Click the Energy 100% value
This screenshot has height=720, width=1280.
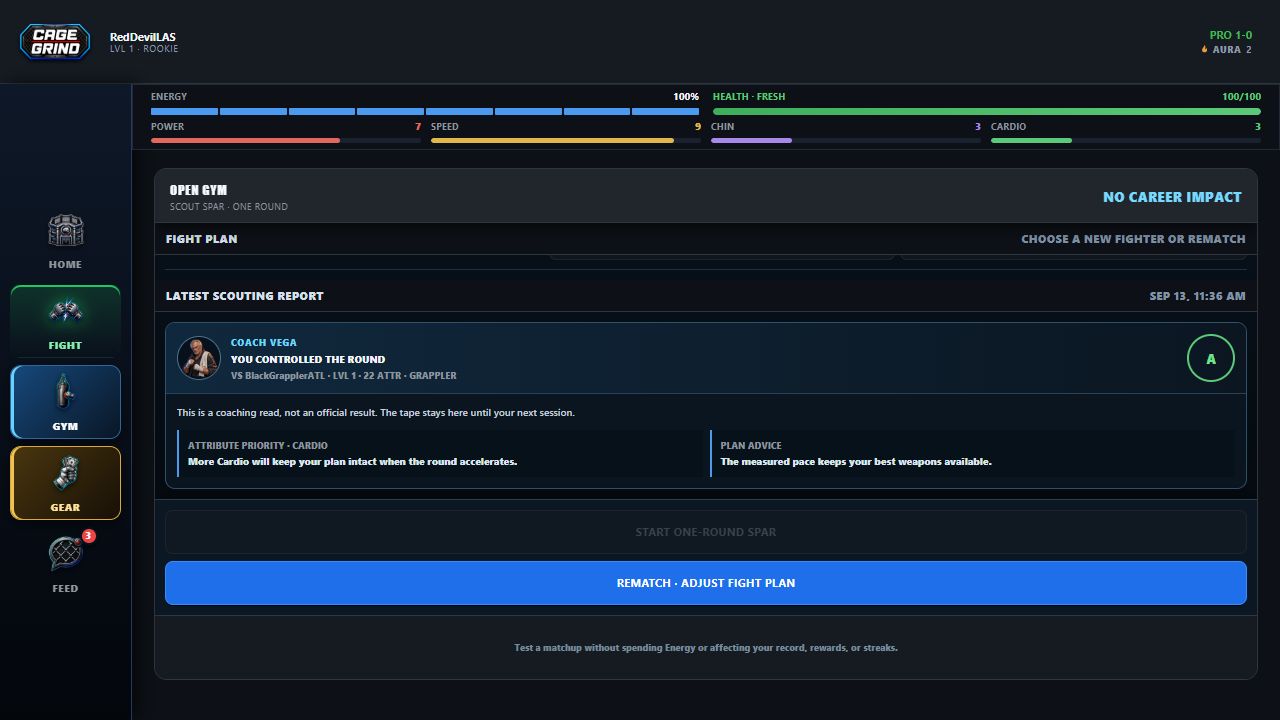[686, 97]
